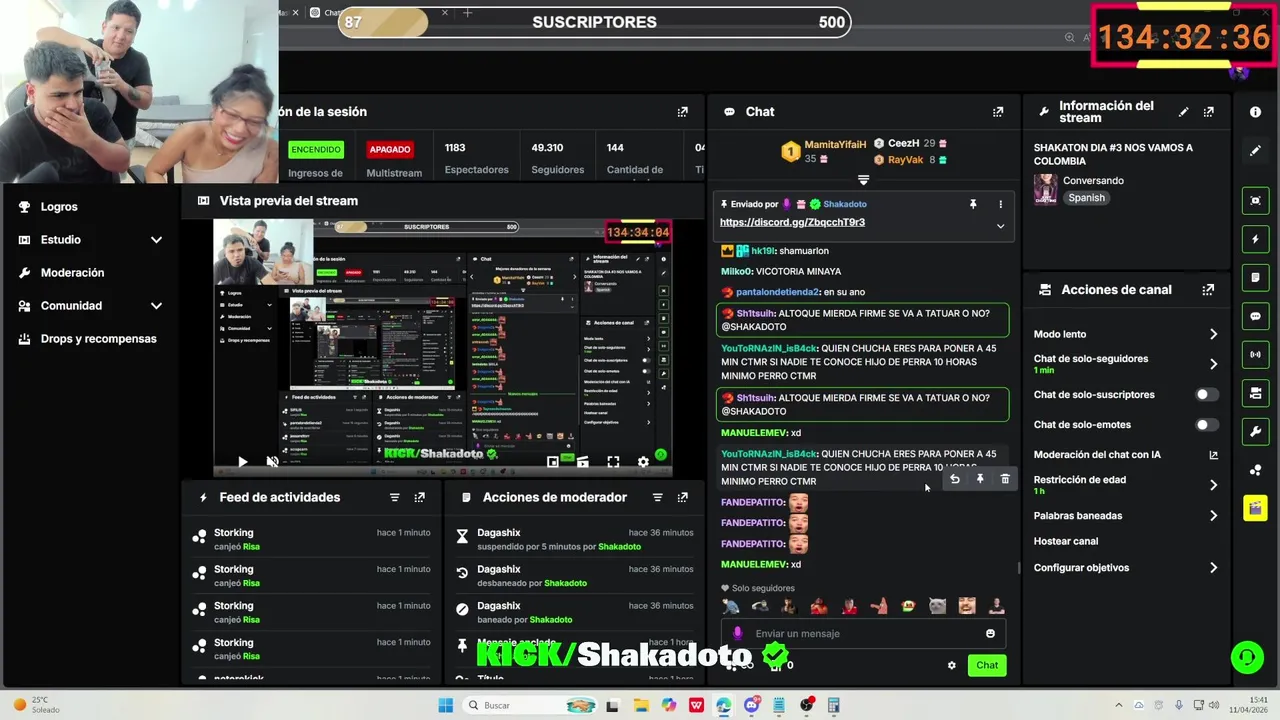Open File Explorer from taskbar
The width and height of the screenshot is (1280, 720).
click(641, 705)
